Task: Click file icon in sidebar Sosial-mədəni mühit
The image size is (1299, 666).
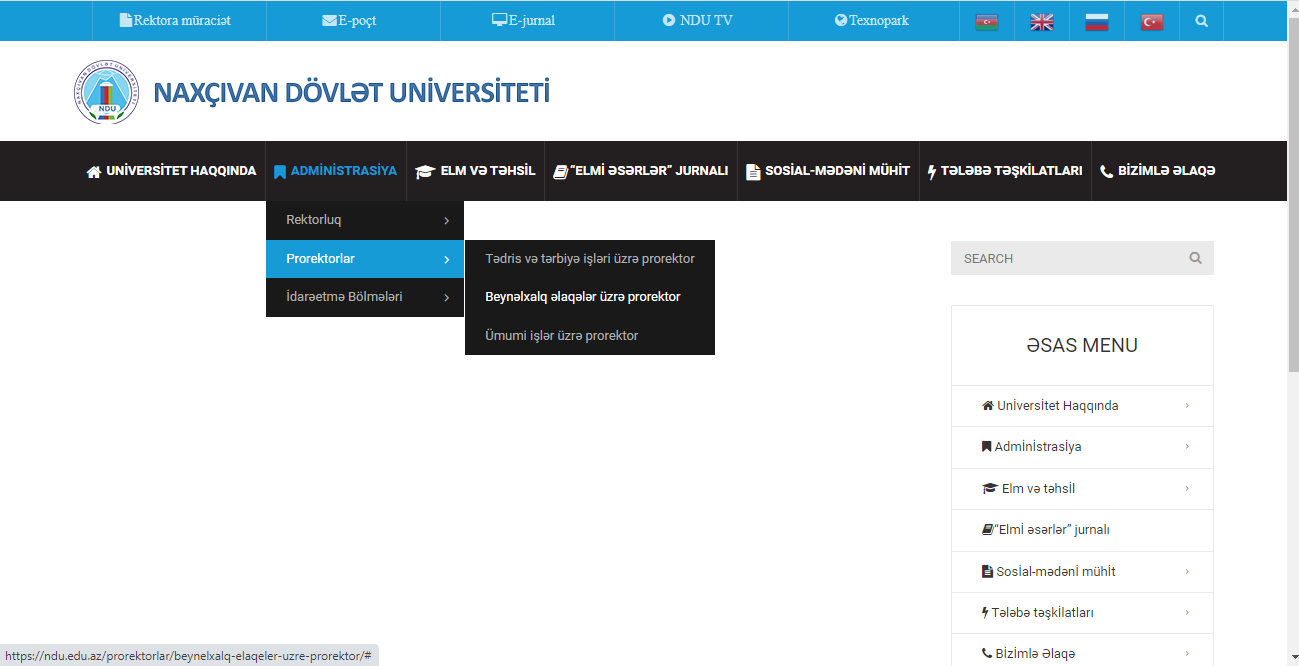Action: (987, 572)
